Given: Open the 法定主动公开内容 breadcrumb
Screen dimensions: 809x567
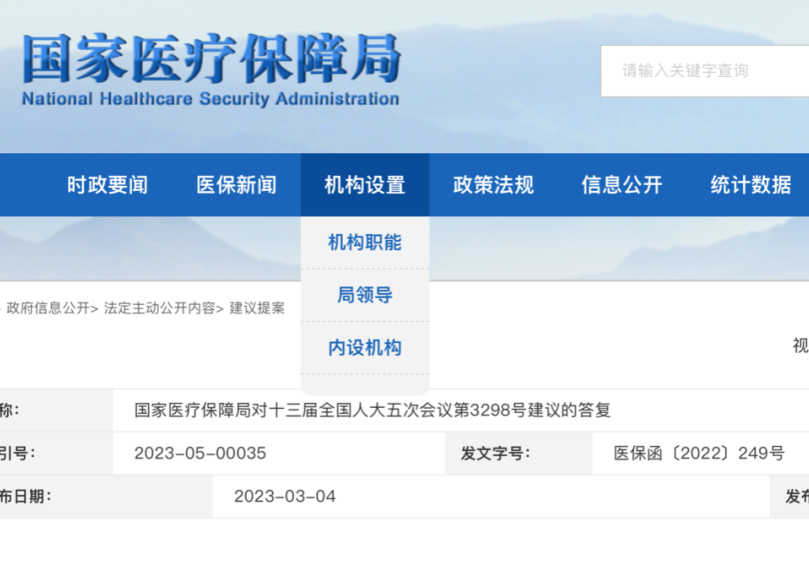Looking at the screenshot, I should [159, 308].
